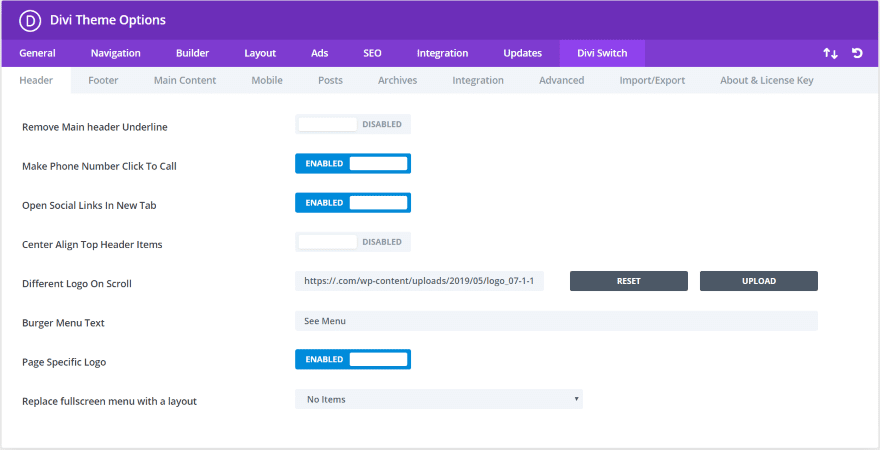
Task: Open the Replace fullscreen menu layout dropdown
Action: 439,400
